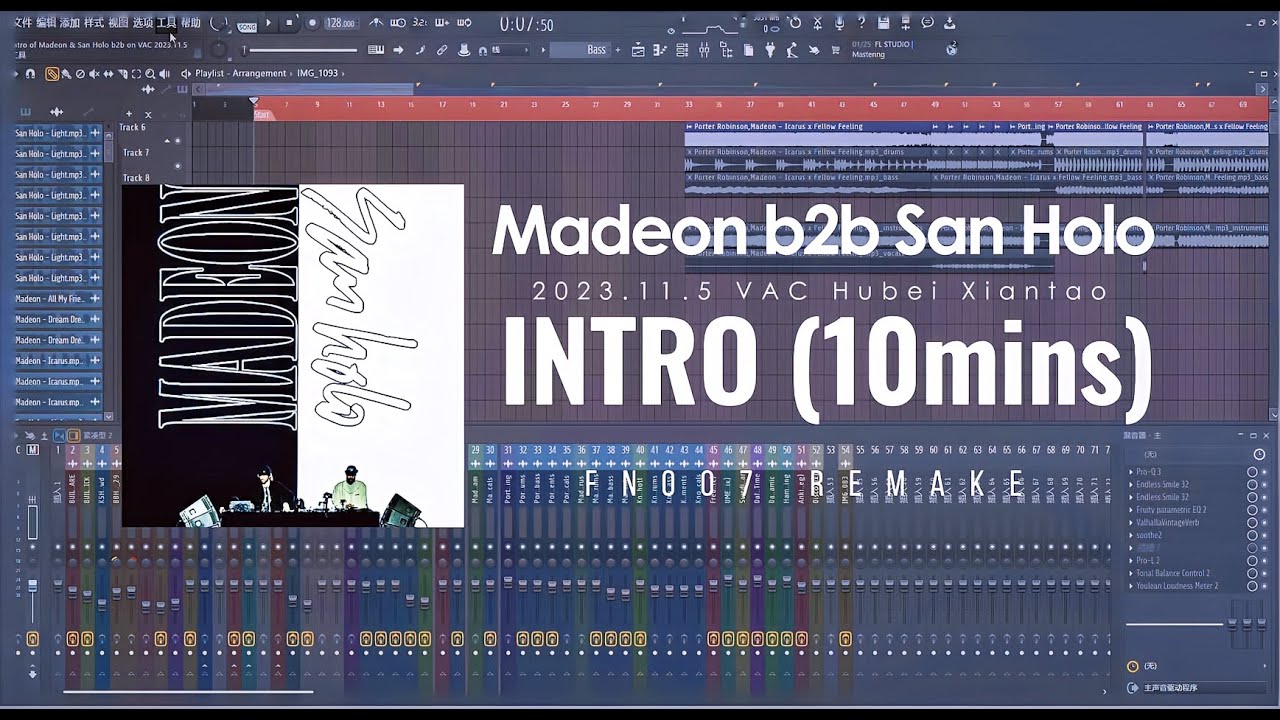Image resolution: width=1280 pixels, height=720 pixels.
Task: Click the mixer master track fader
Action: (32, 586)
